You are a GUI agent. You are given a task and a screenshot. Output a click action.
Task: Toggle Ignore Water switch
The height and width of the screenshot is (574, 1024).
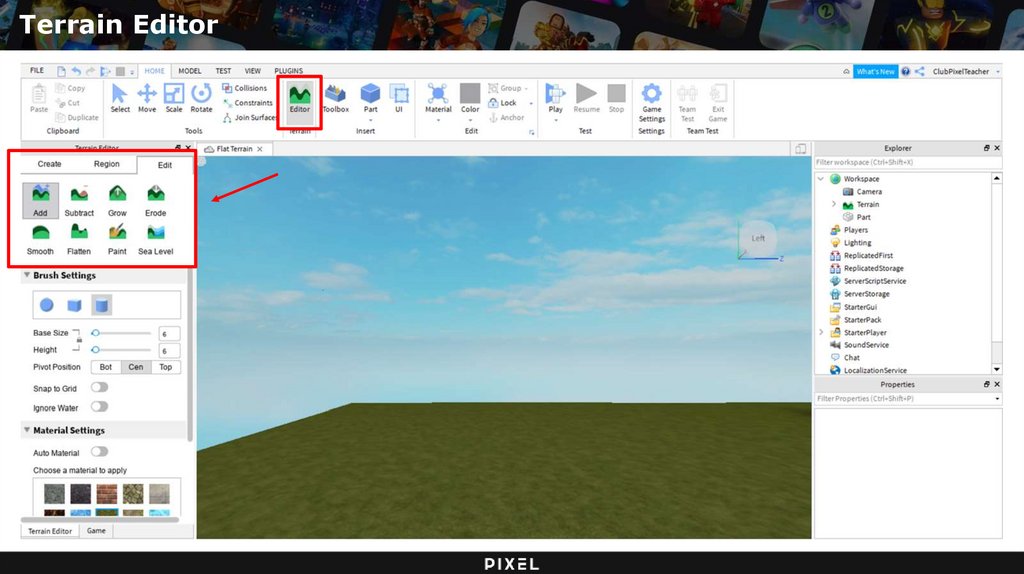pos(99,406)
